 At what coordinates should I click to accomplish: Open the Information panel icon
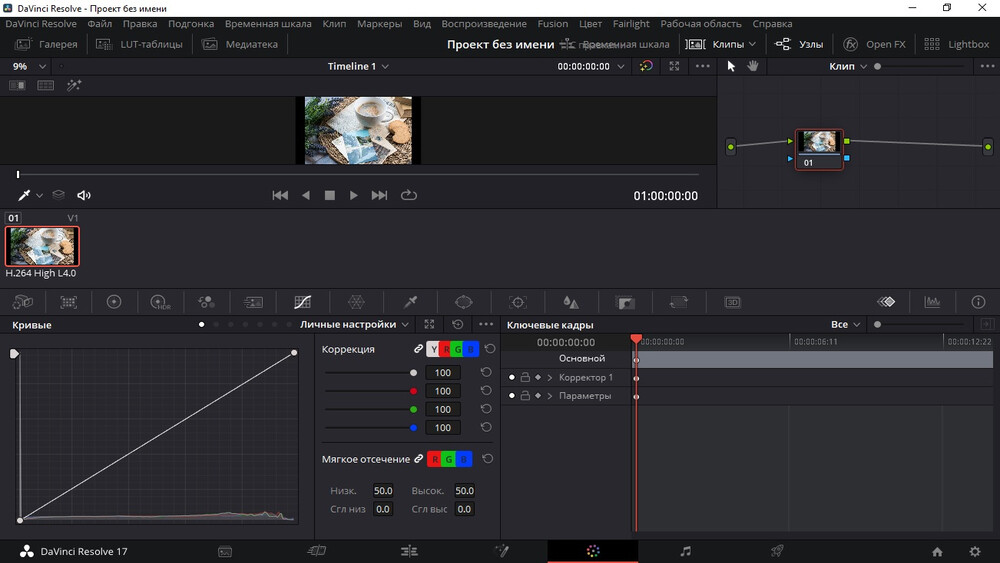[978, 302]
